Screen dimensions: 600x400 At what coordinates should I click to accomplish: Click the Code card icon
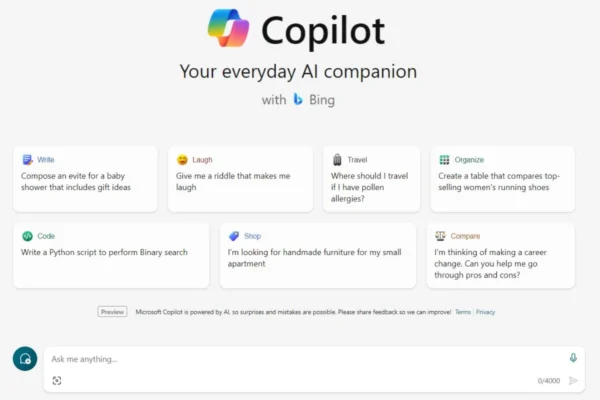[27, 236]
